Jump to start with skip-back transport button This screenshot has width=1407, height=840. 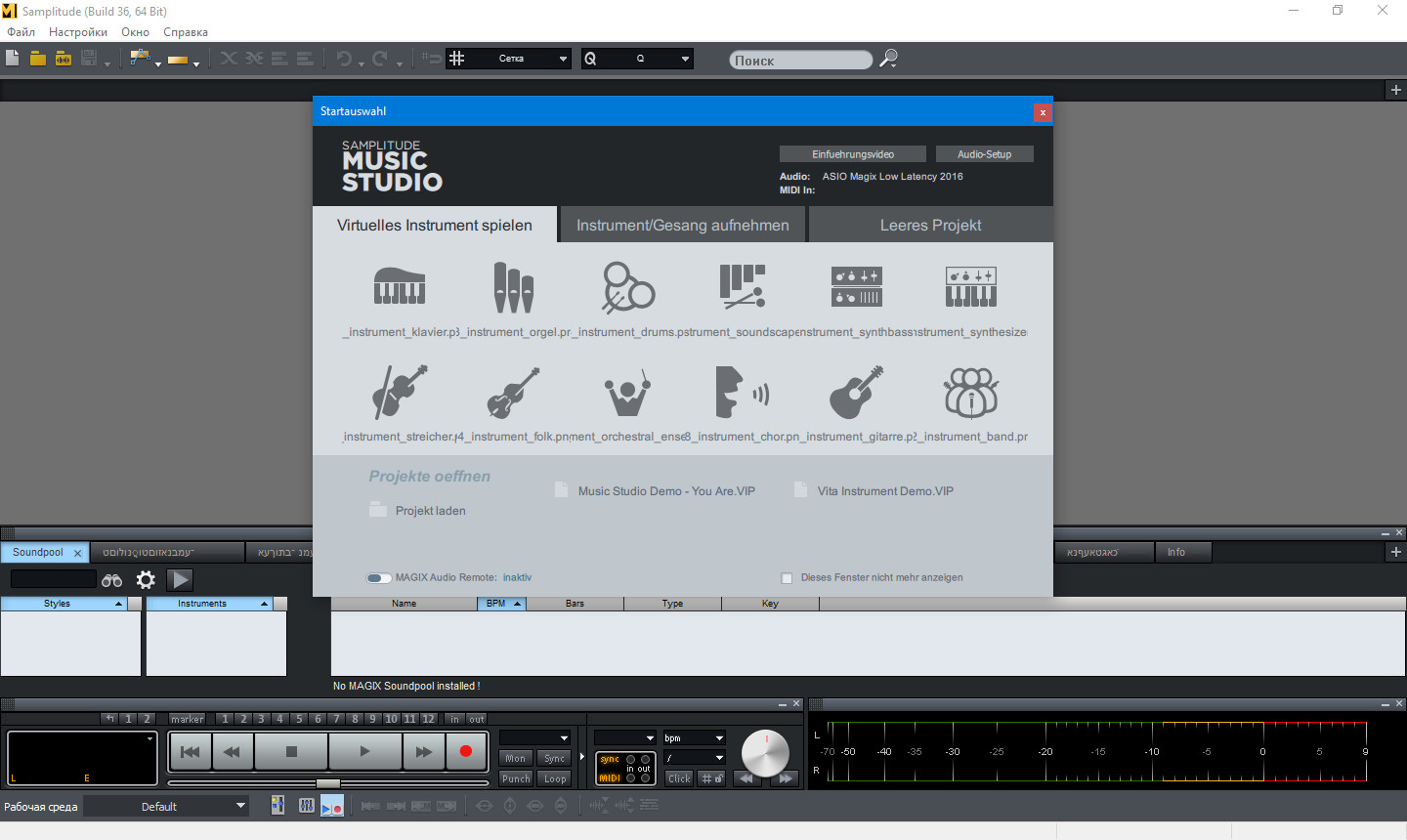pyautogui.click(x=191, y=751)
